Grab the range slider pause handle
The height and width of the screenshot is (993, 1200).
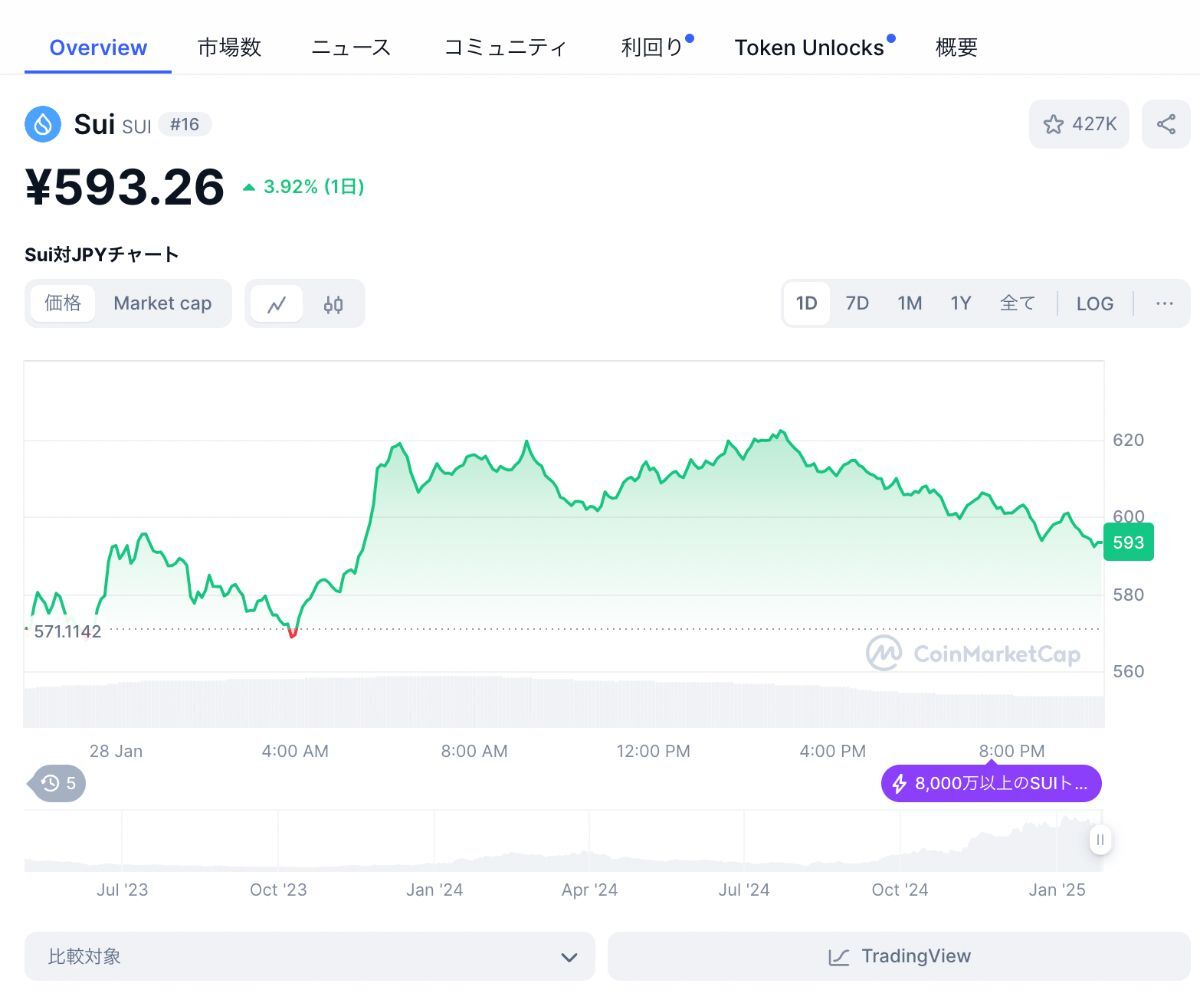click(1100, 840)
